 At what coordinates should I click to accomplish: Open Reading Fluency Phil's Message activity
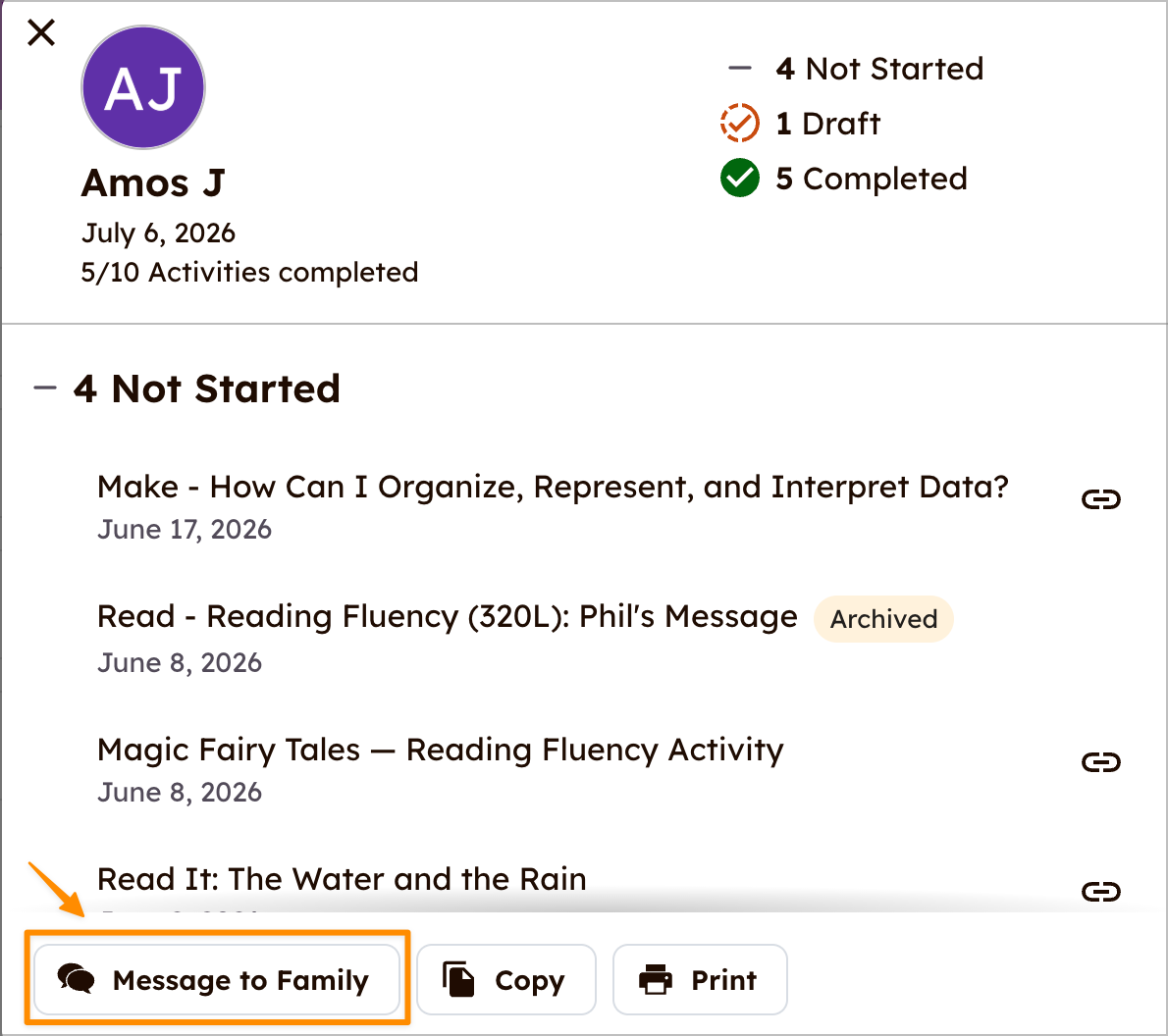(447, 617)
